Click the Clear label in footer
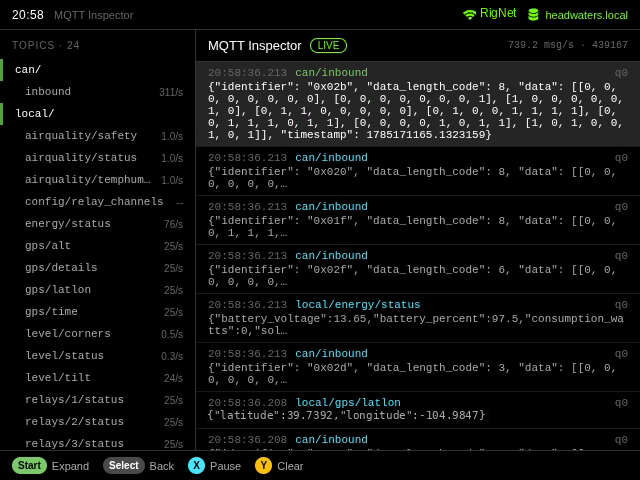 290,466
